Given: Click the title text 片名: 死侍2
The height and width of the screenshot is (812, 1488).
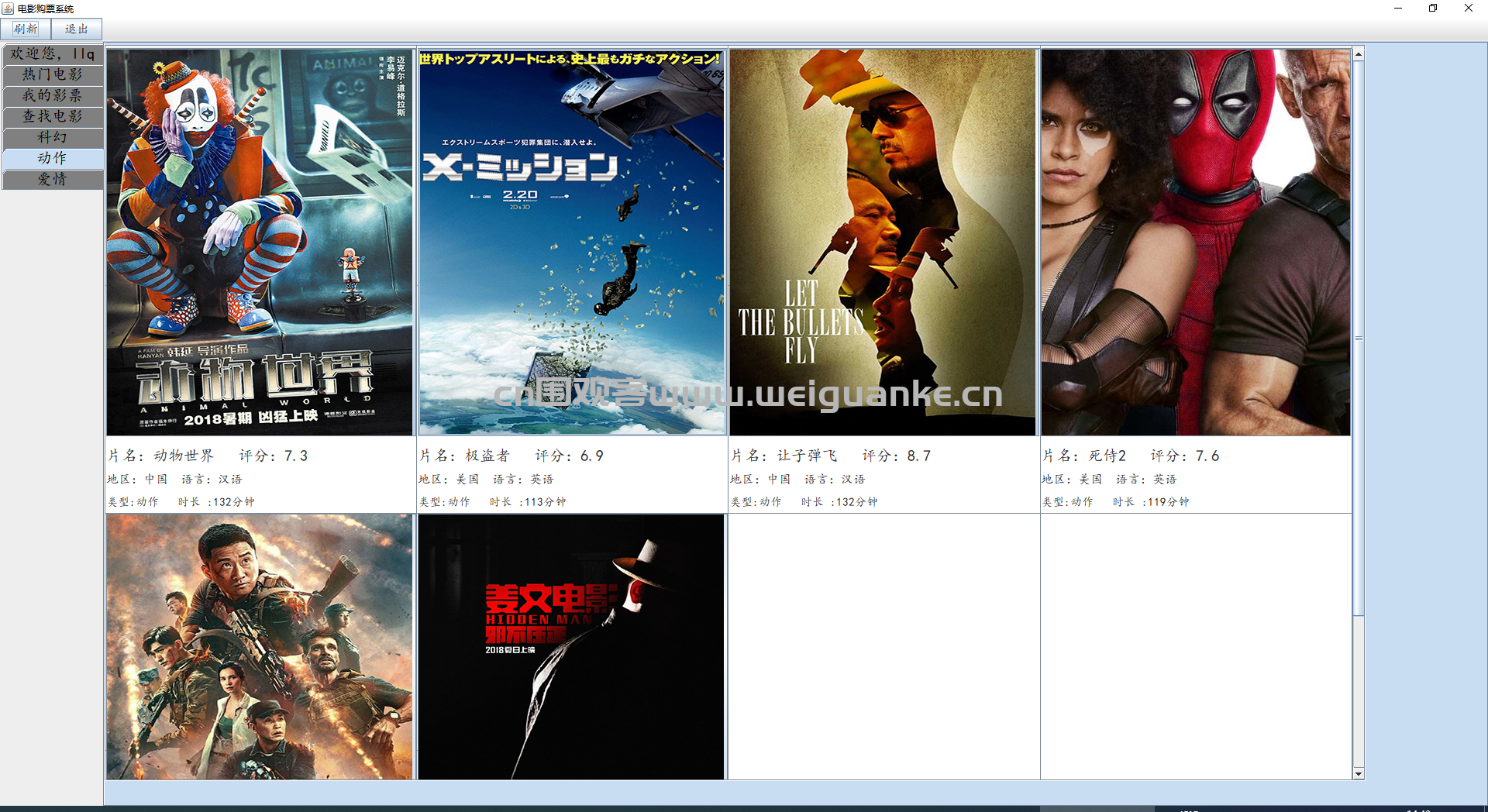Looking at the screenshot, I should [x=1084, y=456].
